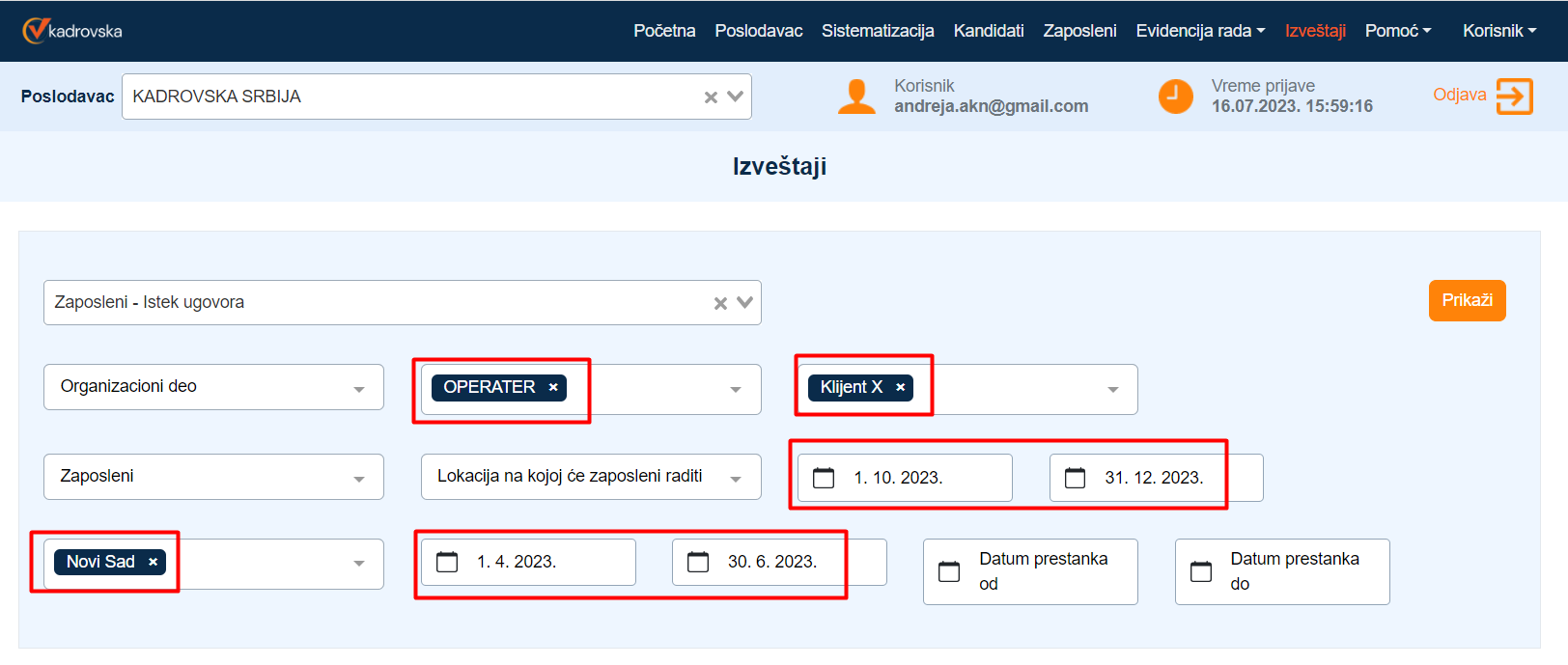Open the Pomoć menu
Screen dimensions: 1568x665
point(1397,31)
